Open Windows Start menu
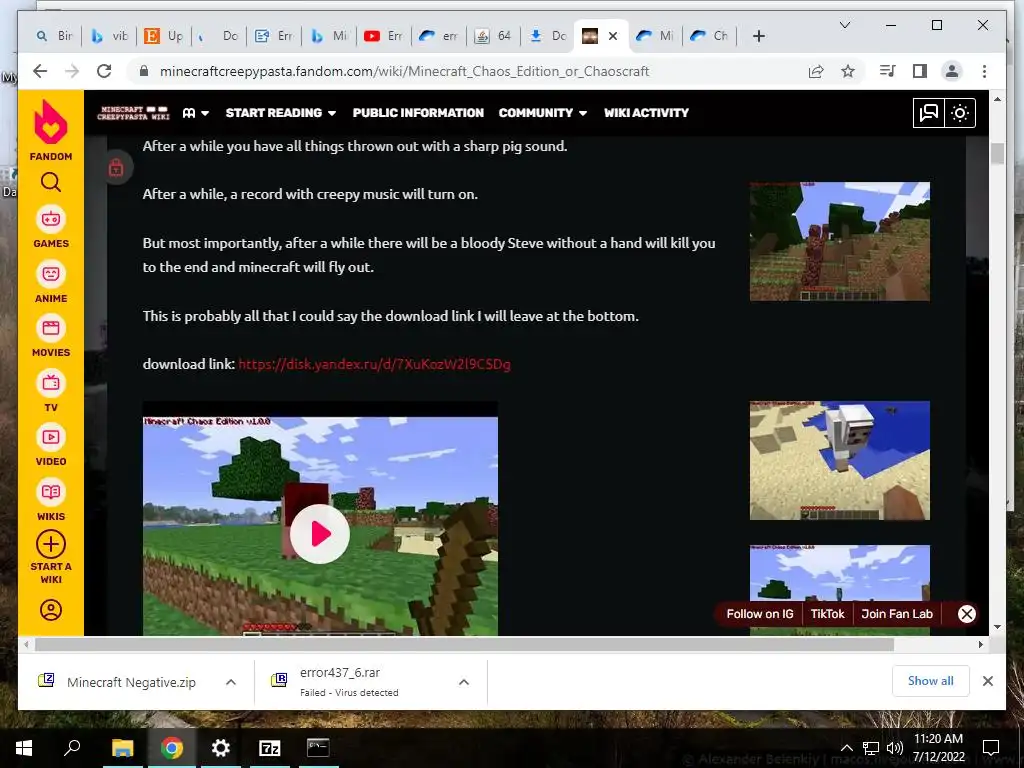This screenshot has height=768, width=1024. click(x=24, y=748)
